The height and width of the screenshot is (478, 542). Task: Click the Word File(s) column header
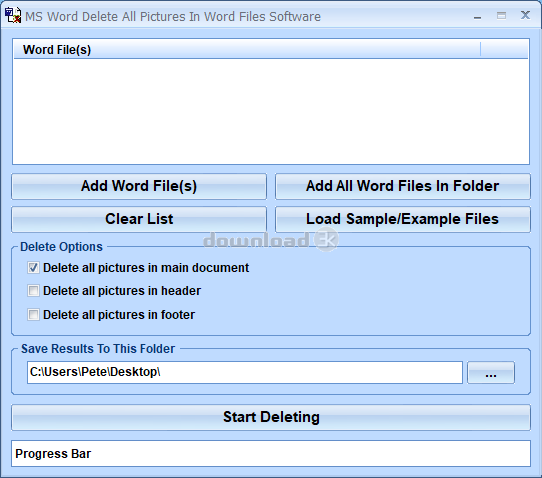247,50
